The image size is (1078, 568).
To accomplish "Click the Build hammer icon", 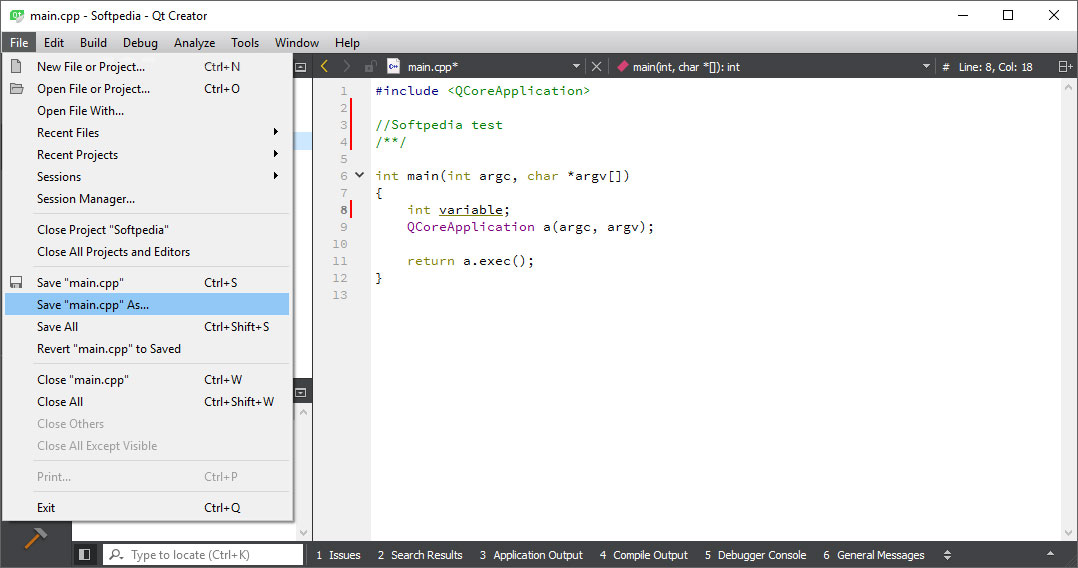I will pyautogui.click(x=35, y=538).
